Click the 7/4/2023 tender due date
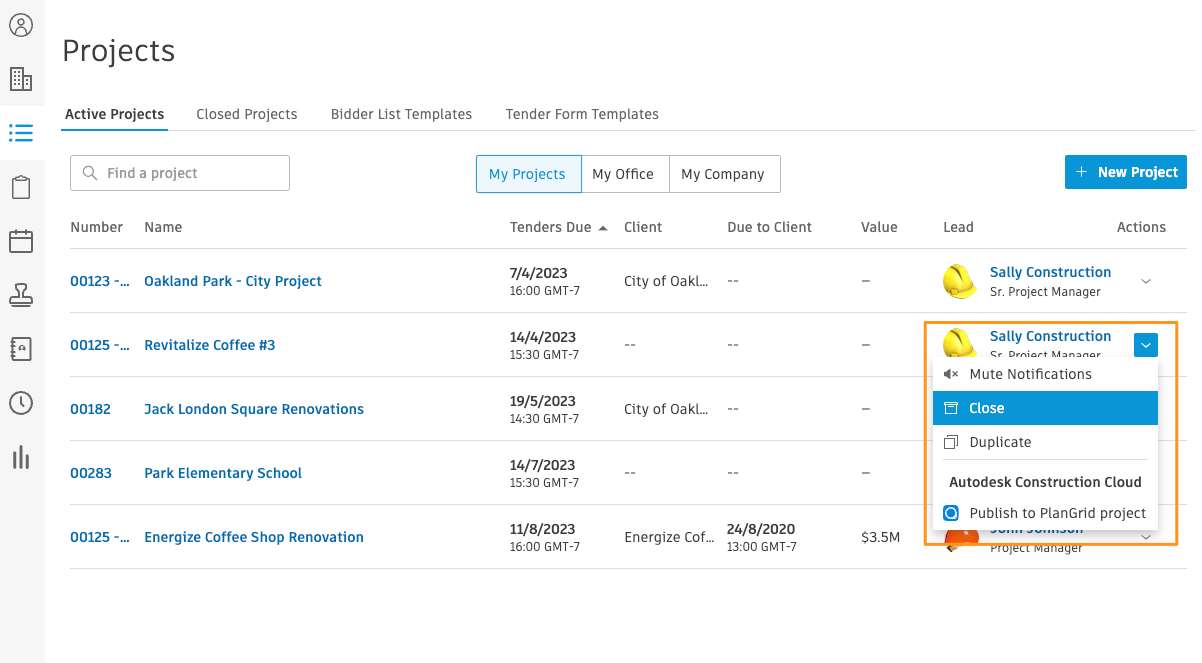 tap(539, 273)
